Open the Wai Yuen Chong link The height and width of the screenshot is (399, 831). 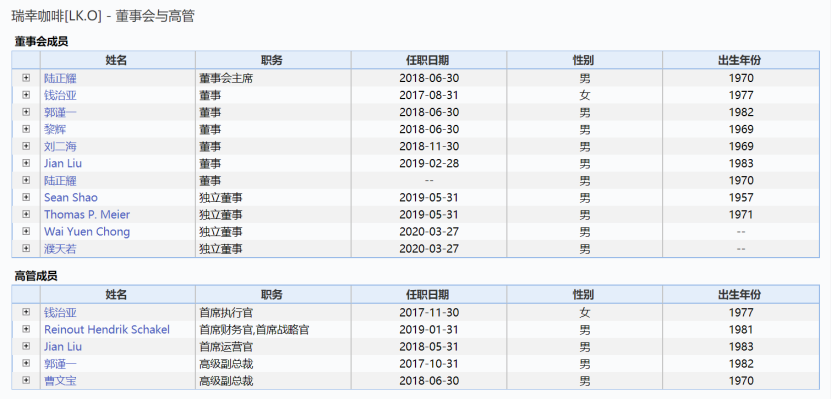click(87, 232)
